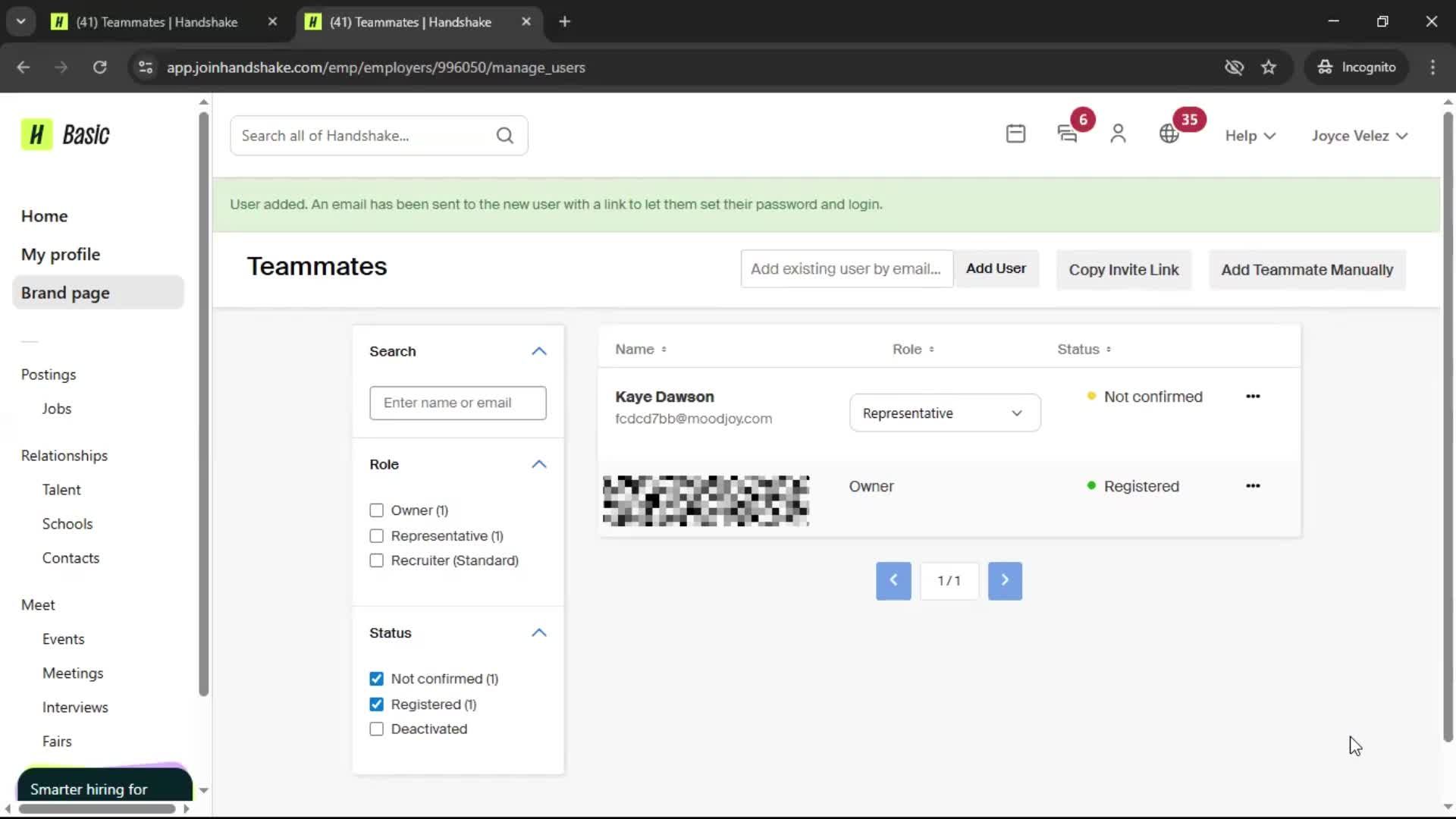Open the Jobs page in sidebar
Image resolution: width=1456 pixels, height=819 pixels.
point(57,409)
